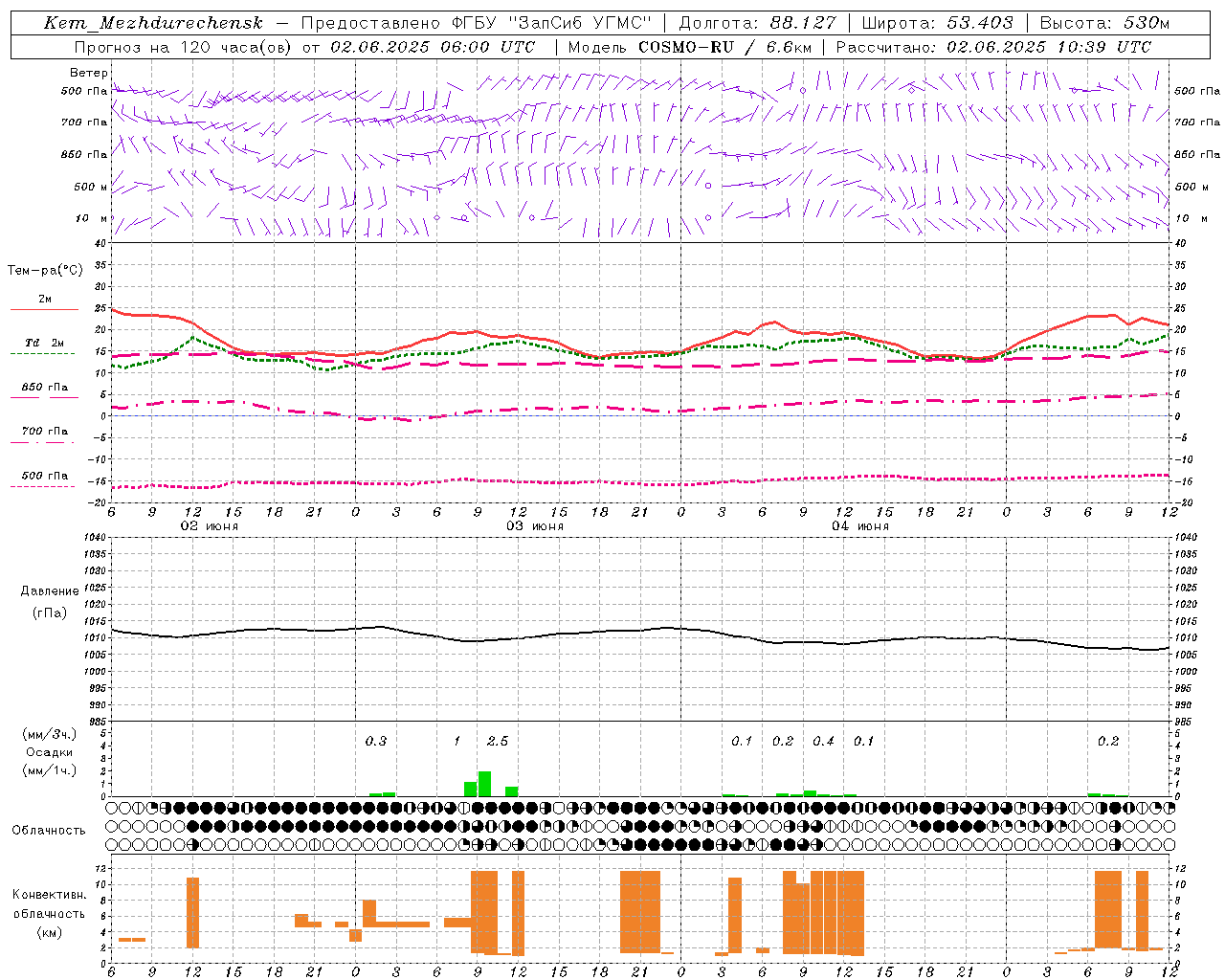
Task: Click the 0.3 precipitation amount value
Action: click(376, 742)
